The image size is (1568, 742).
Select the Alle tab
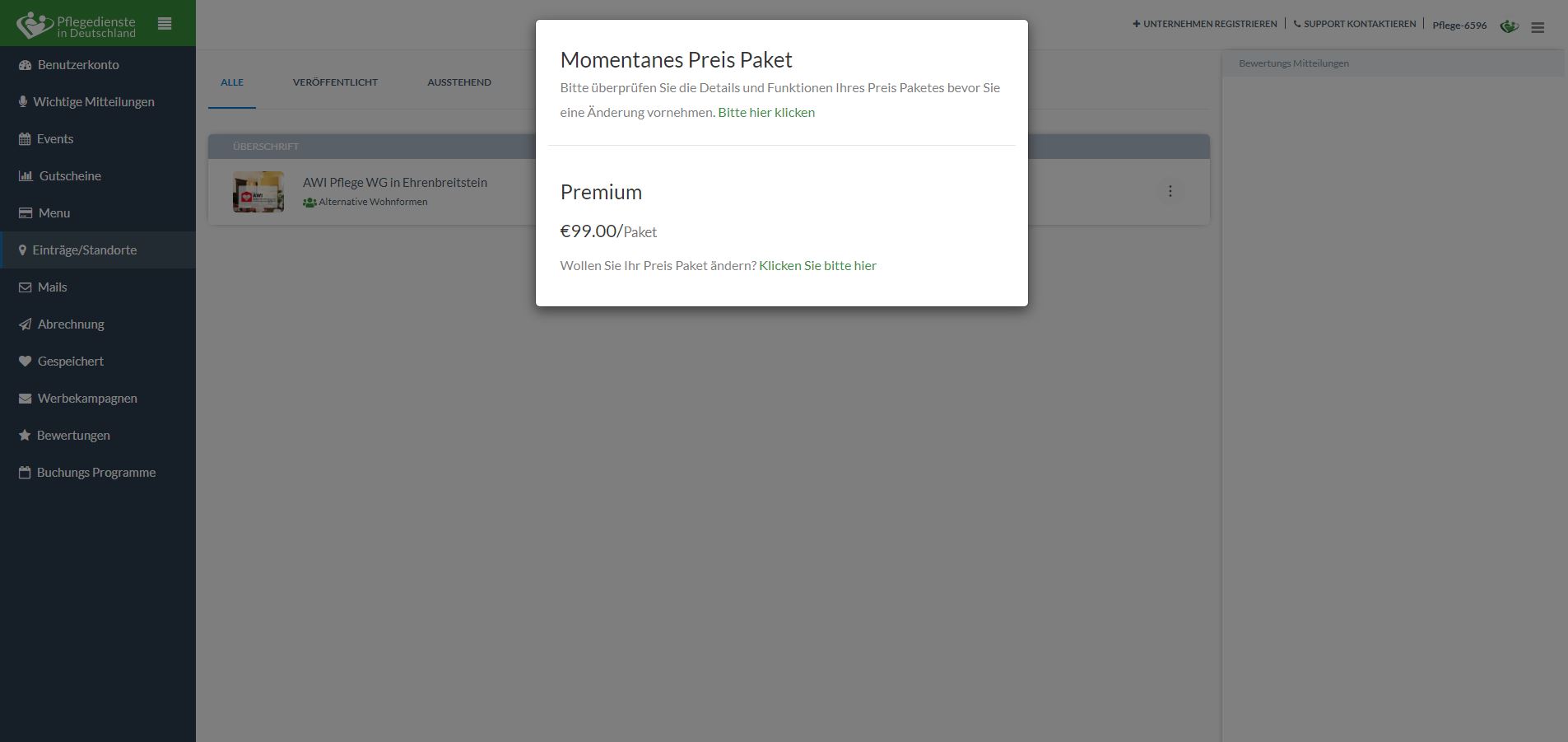click(232, 82)
